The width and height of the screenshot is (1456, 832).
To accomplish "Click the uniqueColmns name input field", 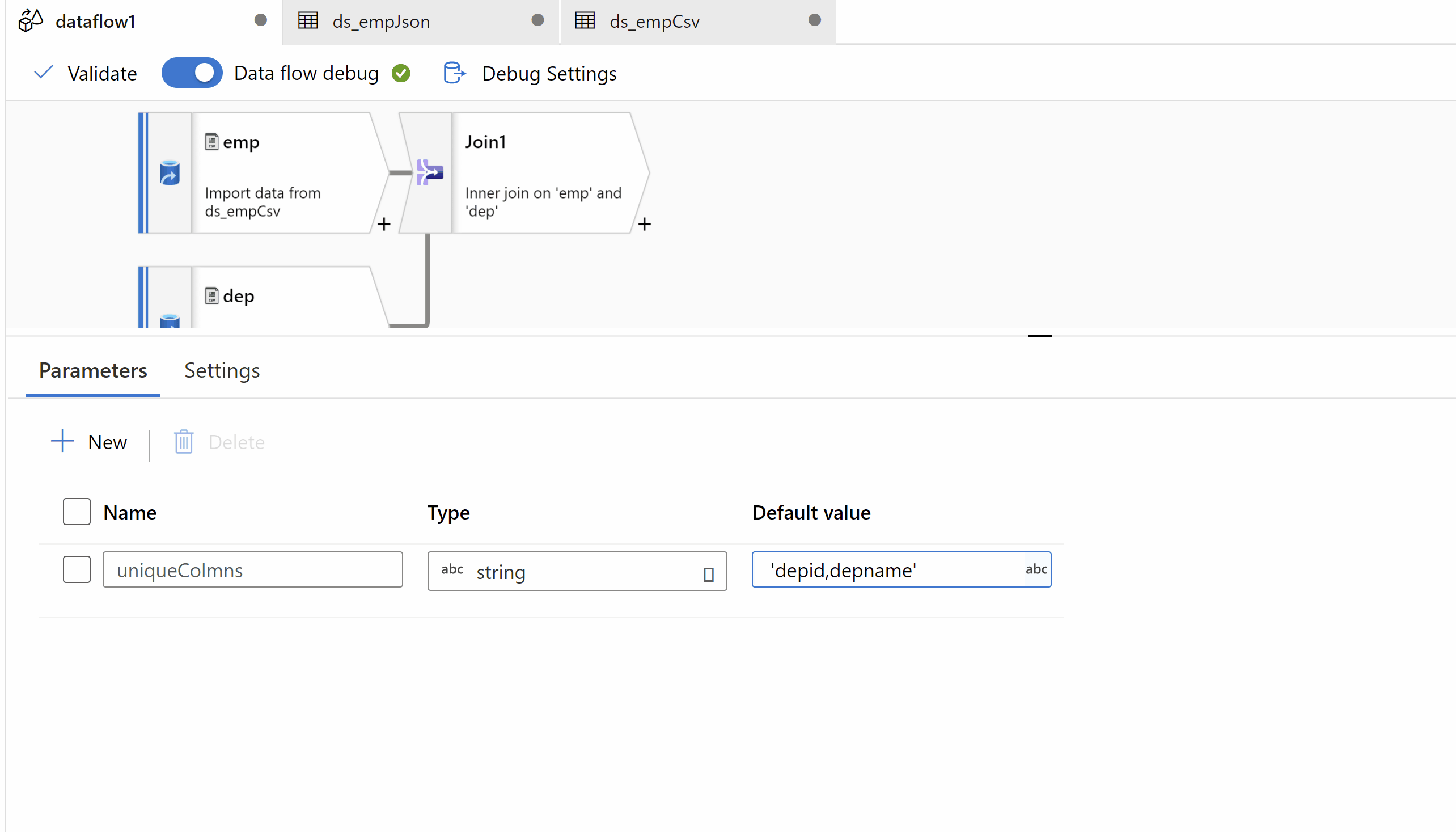I will pyautogui.click(x=253, y=569).
